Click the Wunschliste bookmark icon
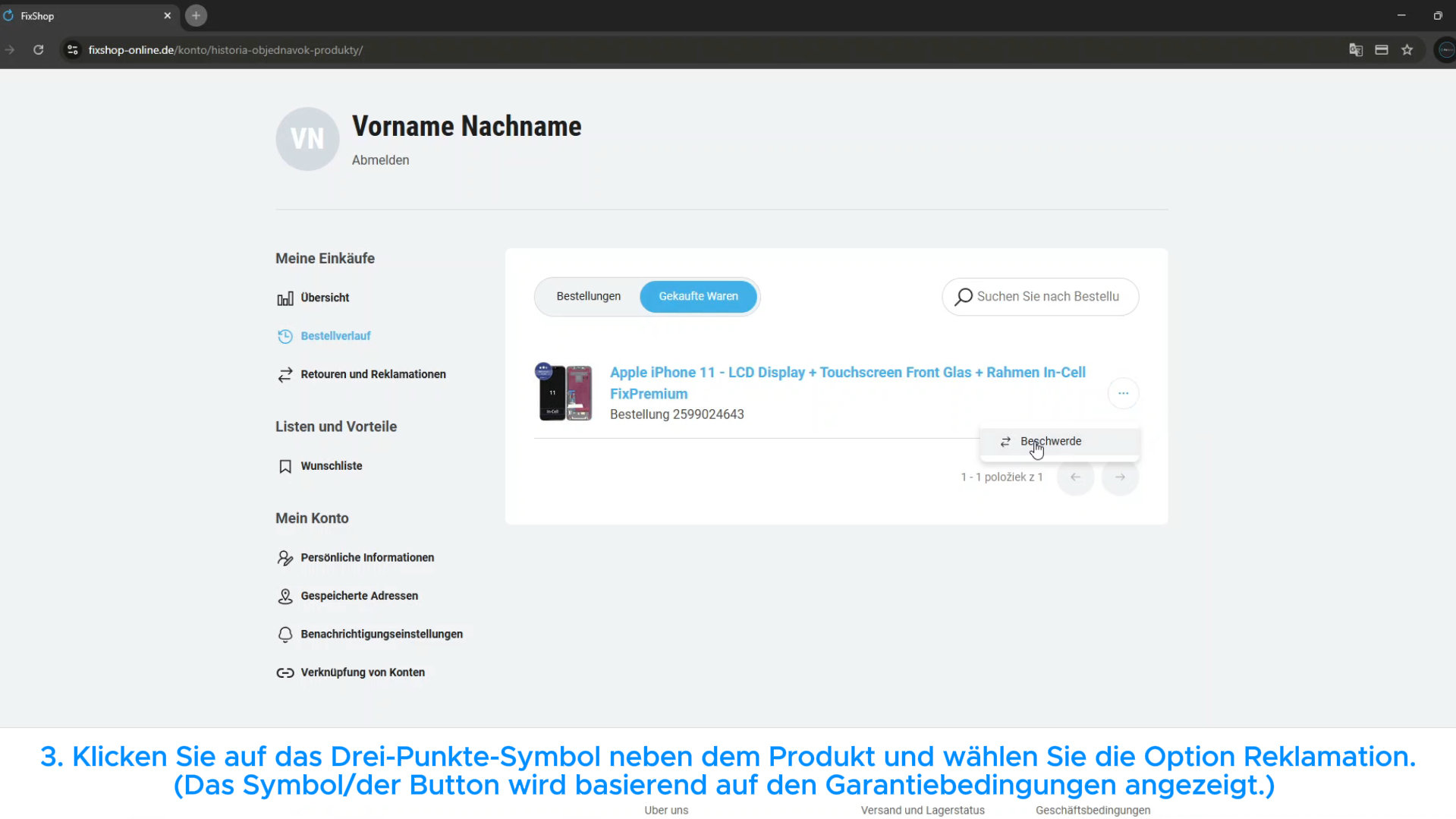 (285, 466)
